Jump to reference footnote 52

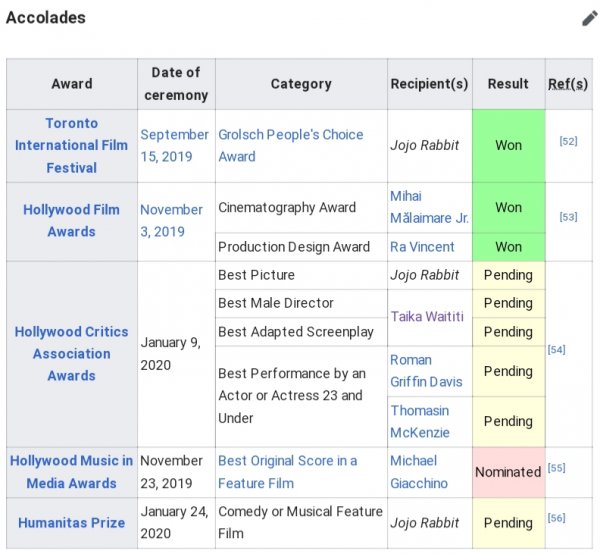[568, 142]
